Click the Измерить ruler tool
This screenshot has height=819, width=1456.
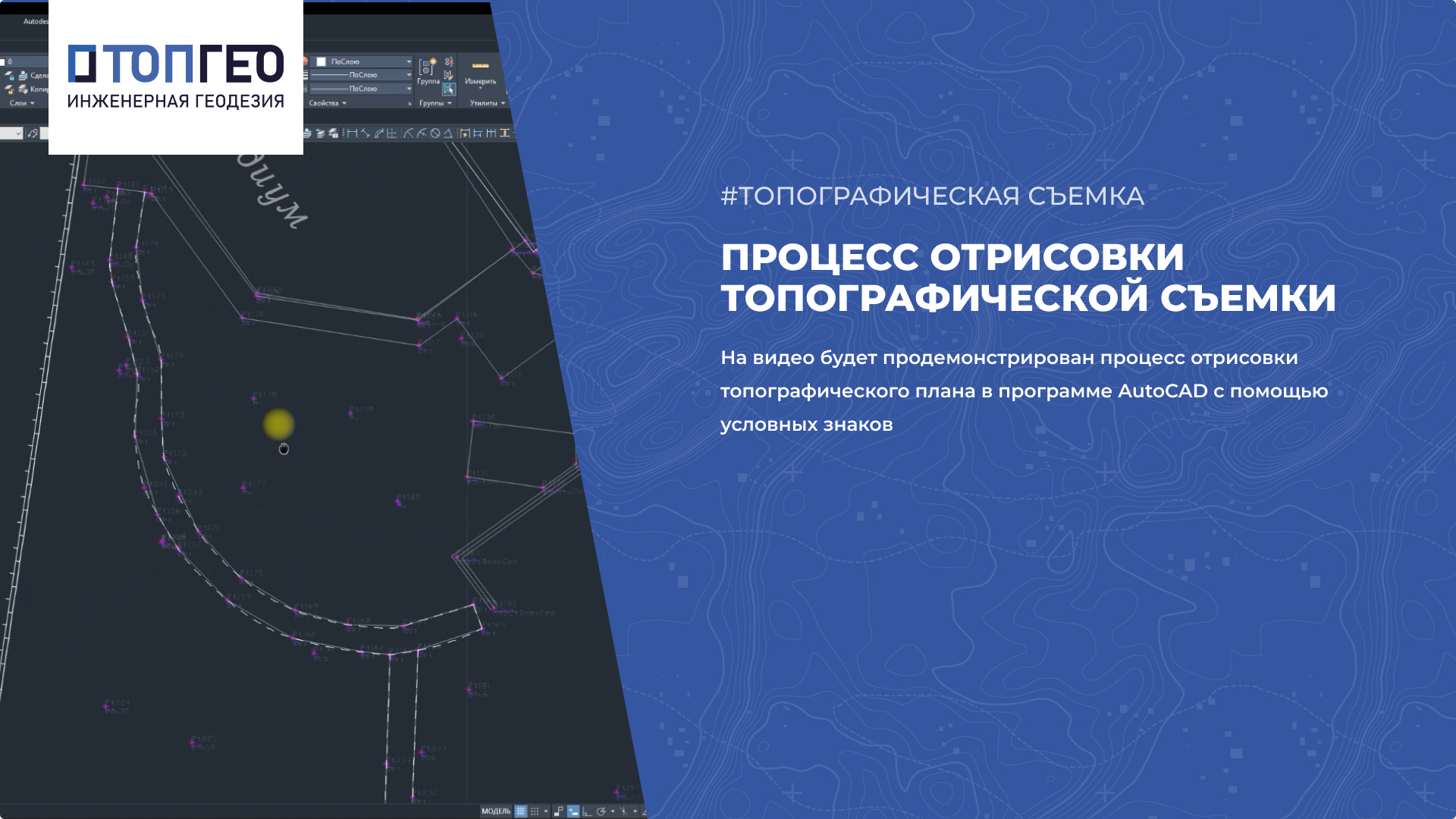pyautogui.click(x=480, y=65)
